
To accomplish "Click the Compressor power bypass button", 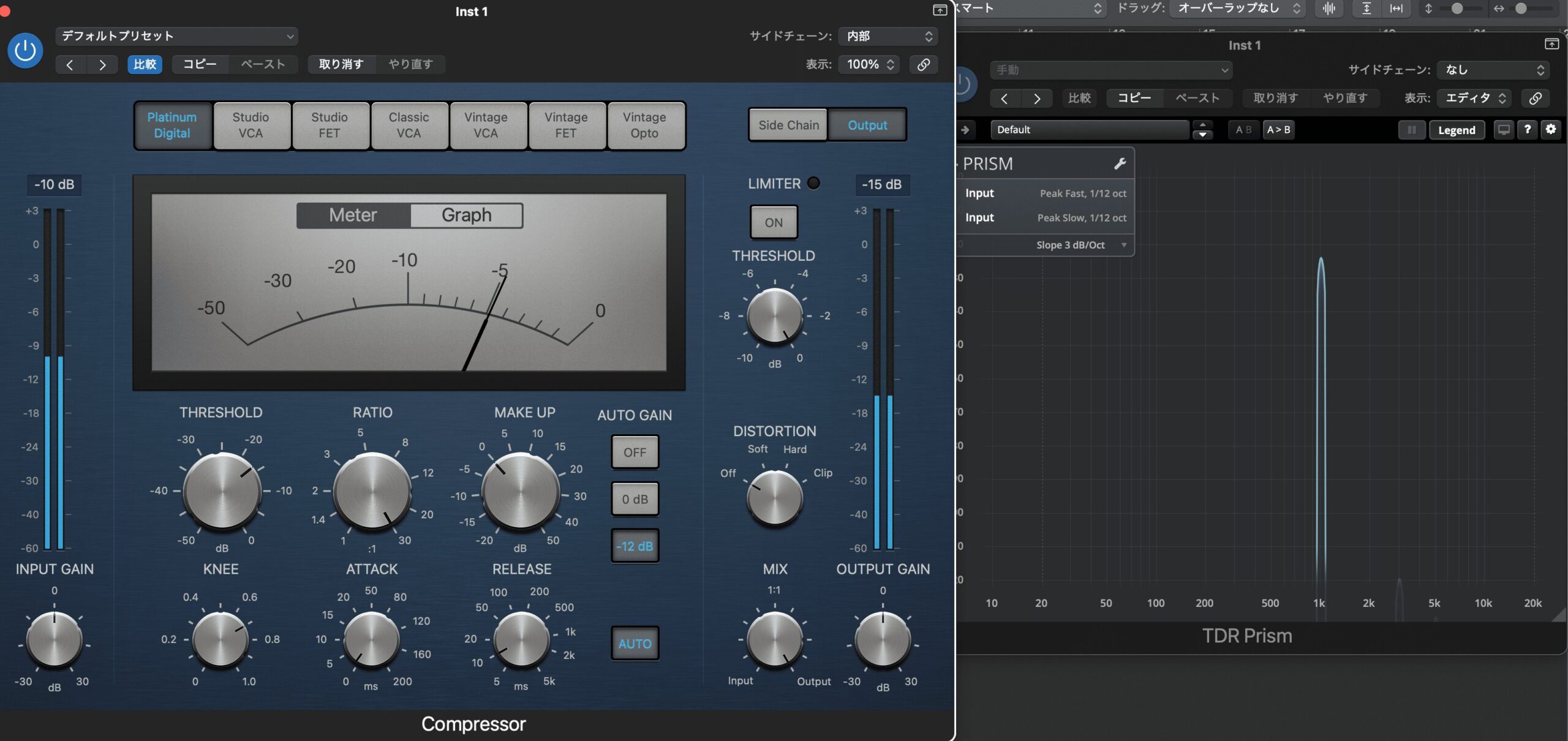I will pyautogui.click(x=25, y=50).
